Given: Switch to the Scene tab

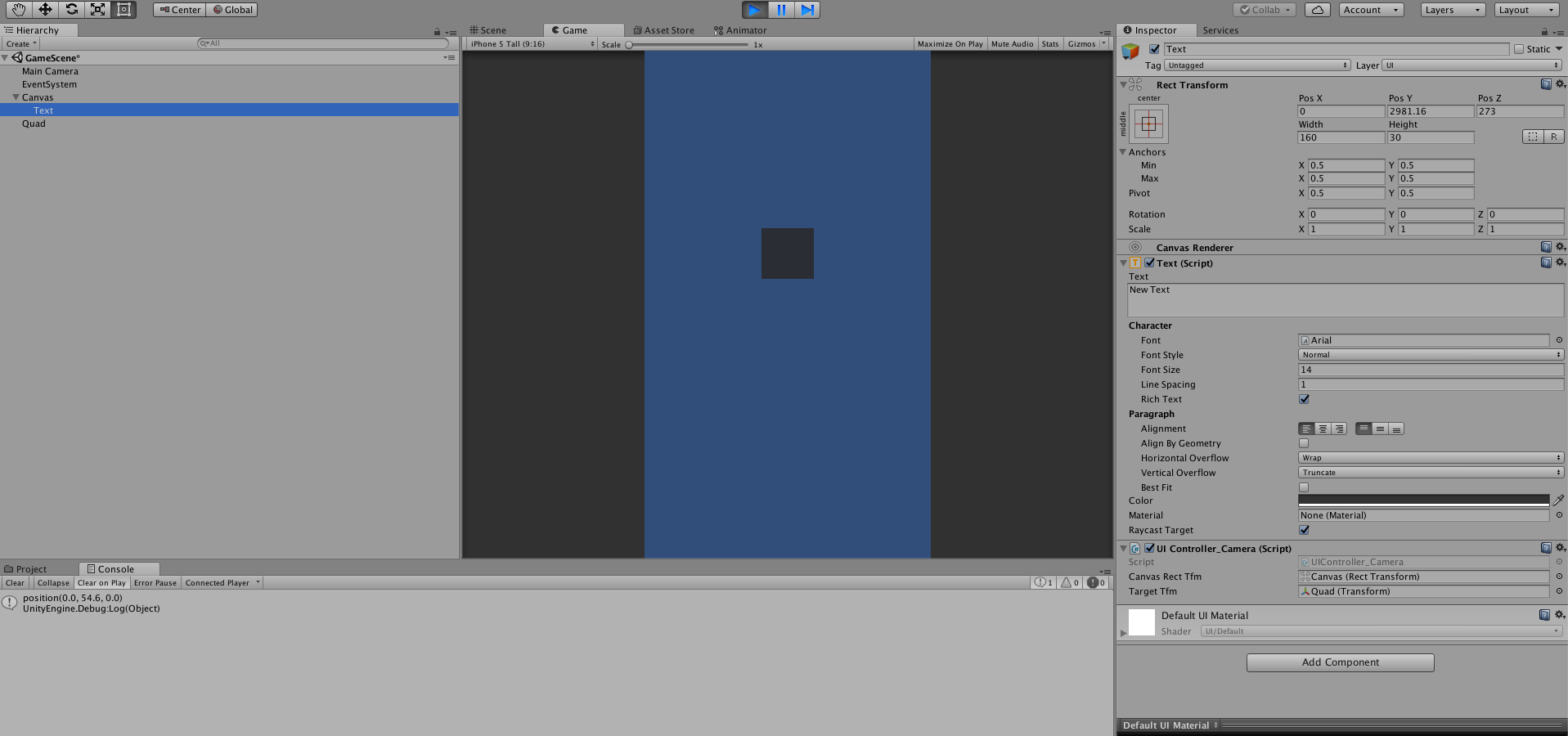Looking at the screenshot, I should [488, 30].
